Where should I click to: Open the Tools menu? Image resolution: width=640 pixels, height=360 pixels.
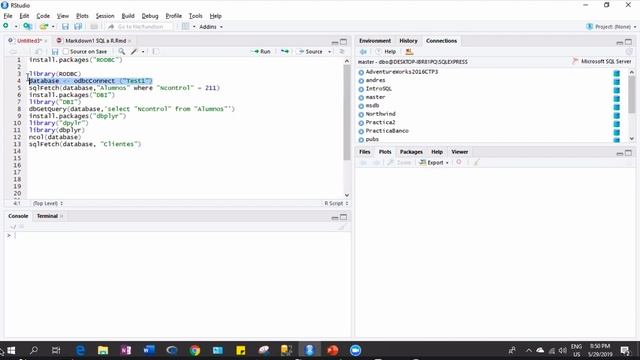(x=196, y=16)
